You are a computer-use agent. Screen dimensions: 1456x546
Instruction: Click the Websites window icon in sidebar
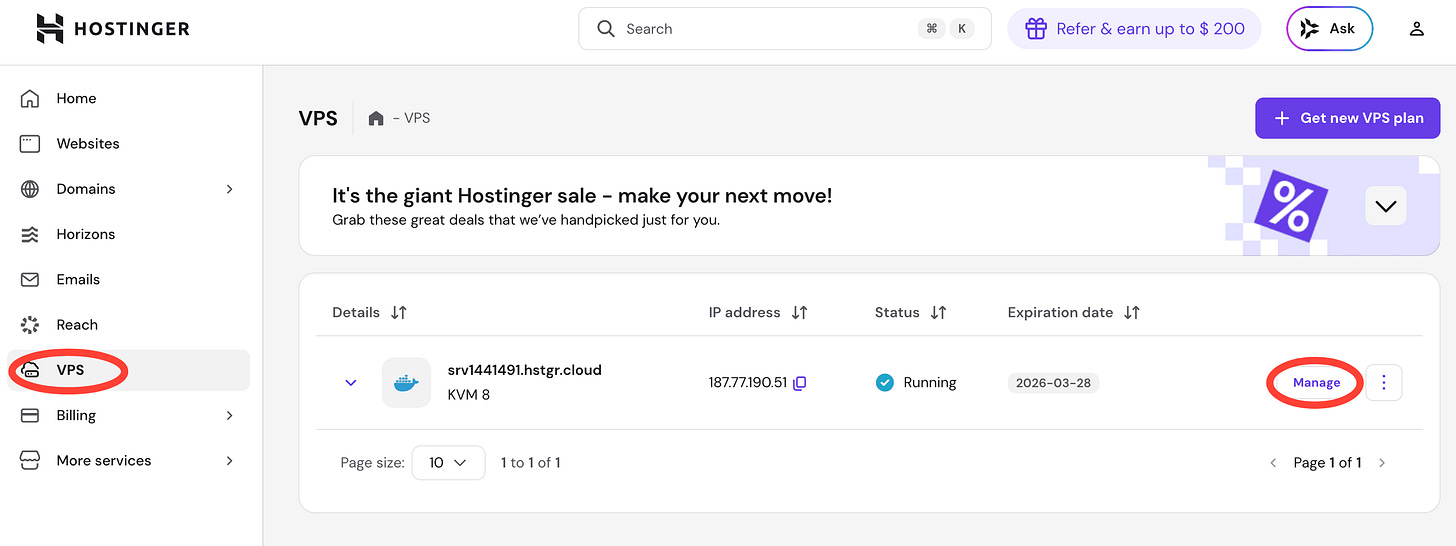[30, 143]
